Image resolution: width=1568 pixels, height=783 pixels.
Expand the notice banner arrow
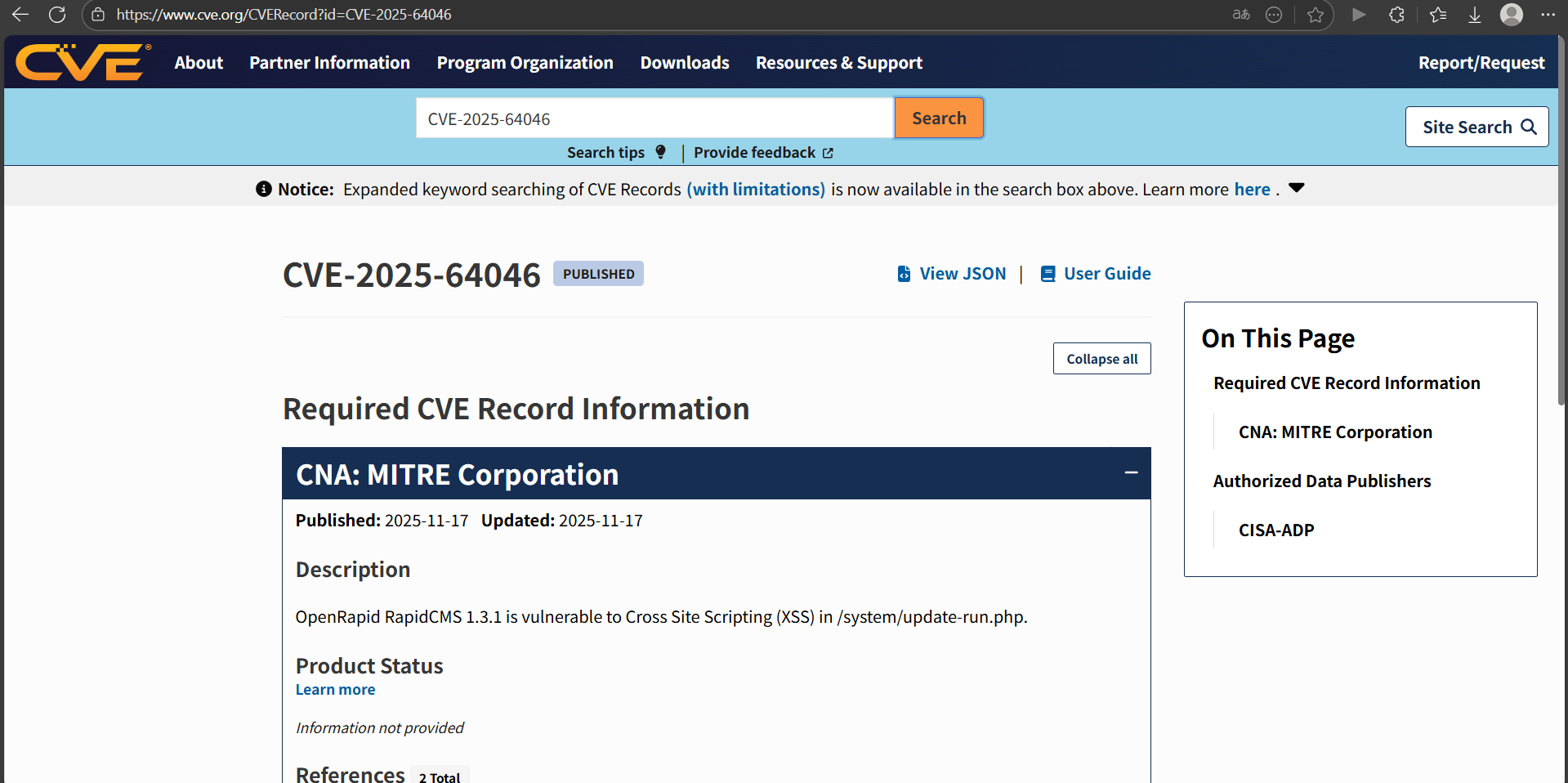tap(1296, 189)
